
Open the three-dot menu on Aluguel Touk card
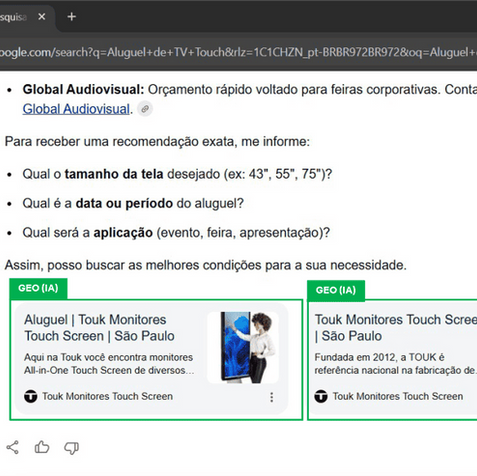[272, 397]
